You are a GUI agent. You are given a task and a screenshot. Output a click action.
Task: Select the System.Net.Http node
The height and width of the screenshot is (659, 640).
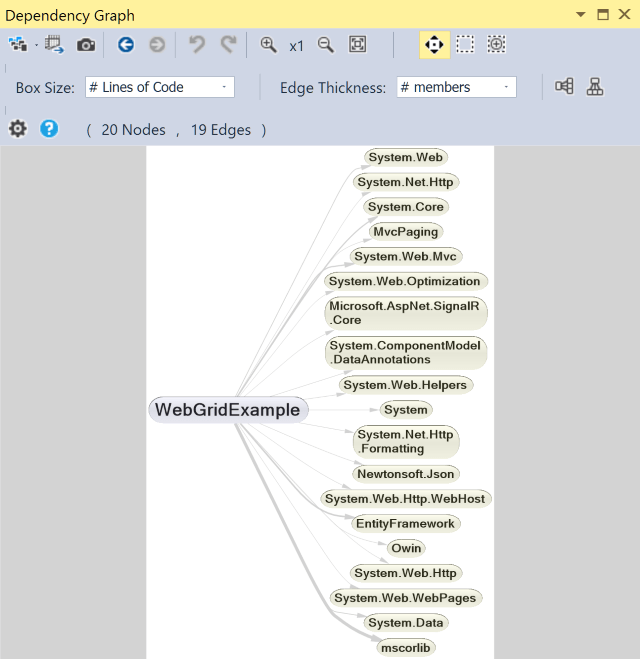point(406,182)
